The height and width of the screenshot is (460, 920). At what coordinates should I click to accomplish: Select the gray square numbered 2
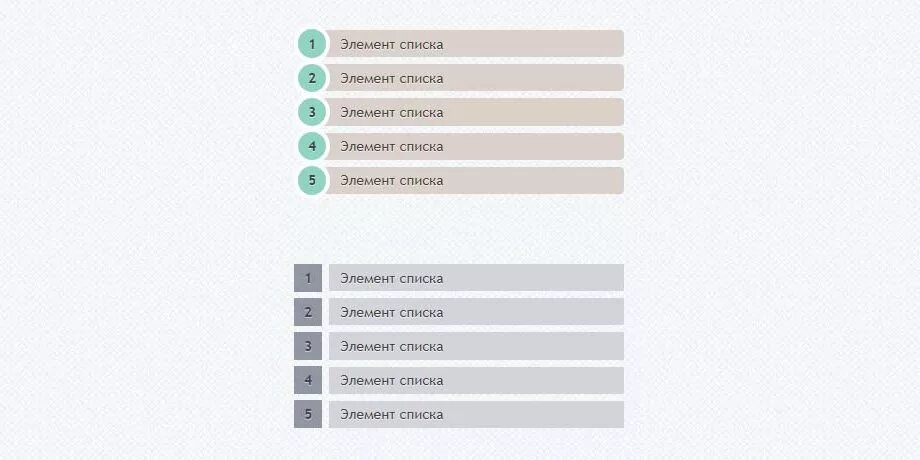tap(308, 312)
